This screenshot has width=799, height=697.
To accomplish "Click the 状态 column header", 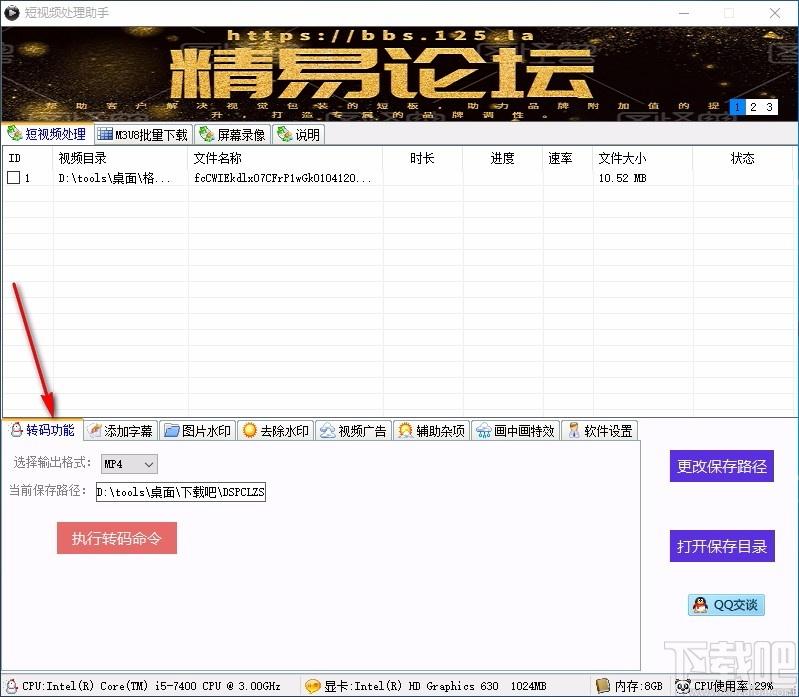I will 742,158.
